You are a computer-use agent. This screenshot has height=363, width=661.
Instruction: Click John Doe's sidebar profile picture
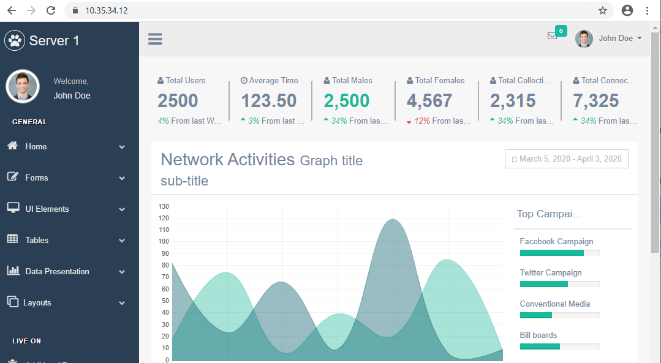pos(22,86)
